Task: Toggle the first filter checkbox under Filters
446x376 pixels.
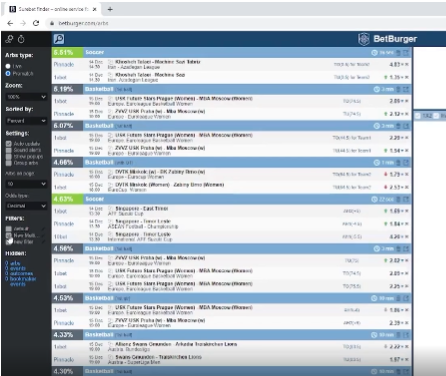Action: click(9, 229)
